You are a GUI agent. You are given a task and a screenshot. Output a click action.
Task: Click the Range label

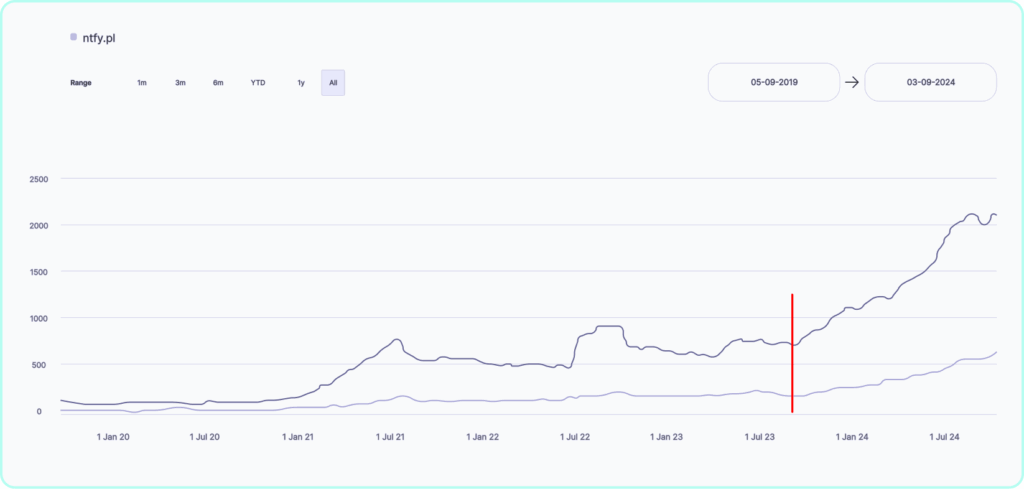pos(81,83)
